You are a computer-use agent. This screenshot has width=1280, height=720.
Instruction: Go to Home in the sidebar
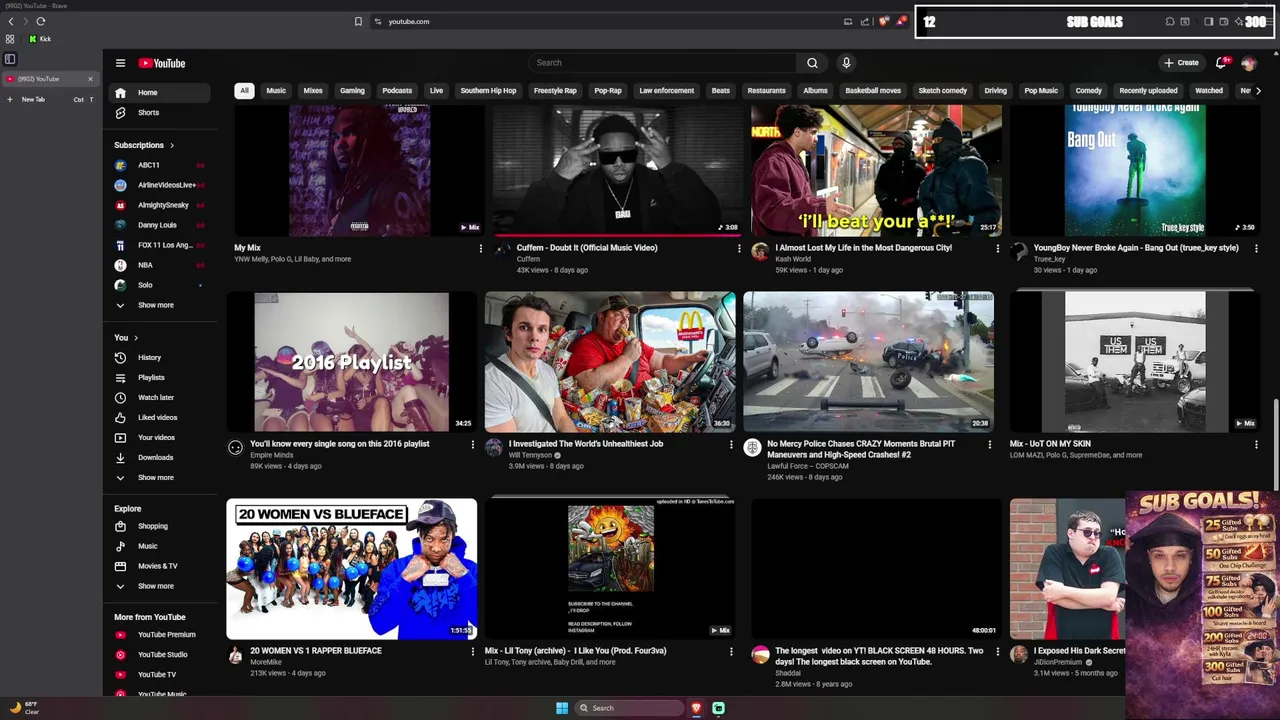(160, 92)
